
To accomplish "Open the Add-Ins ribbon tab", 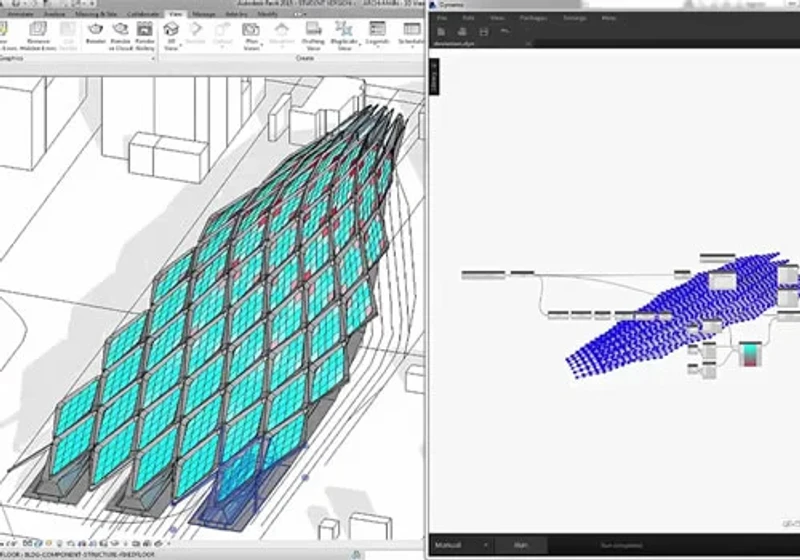I will (236, 14).
